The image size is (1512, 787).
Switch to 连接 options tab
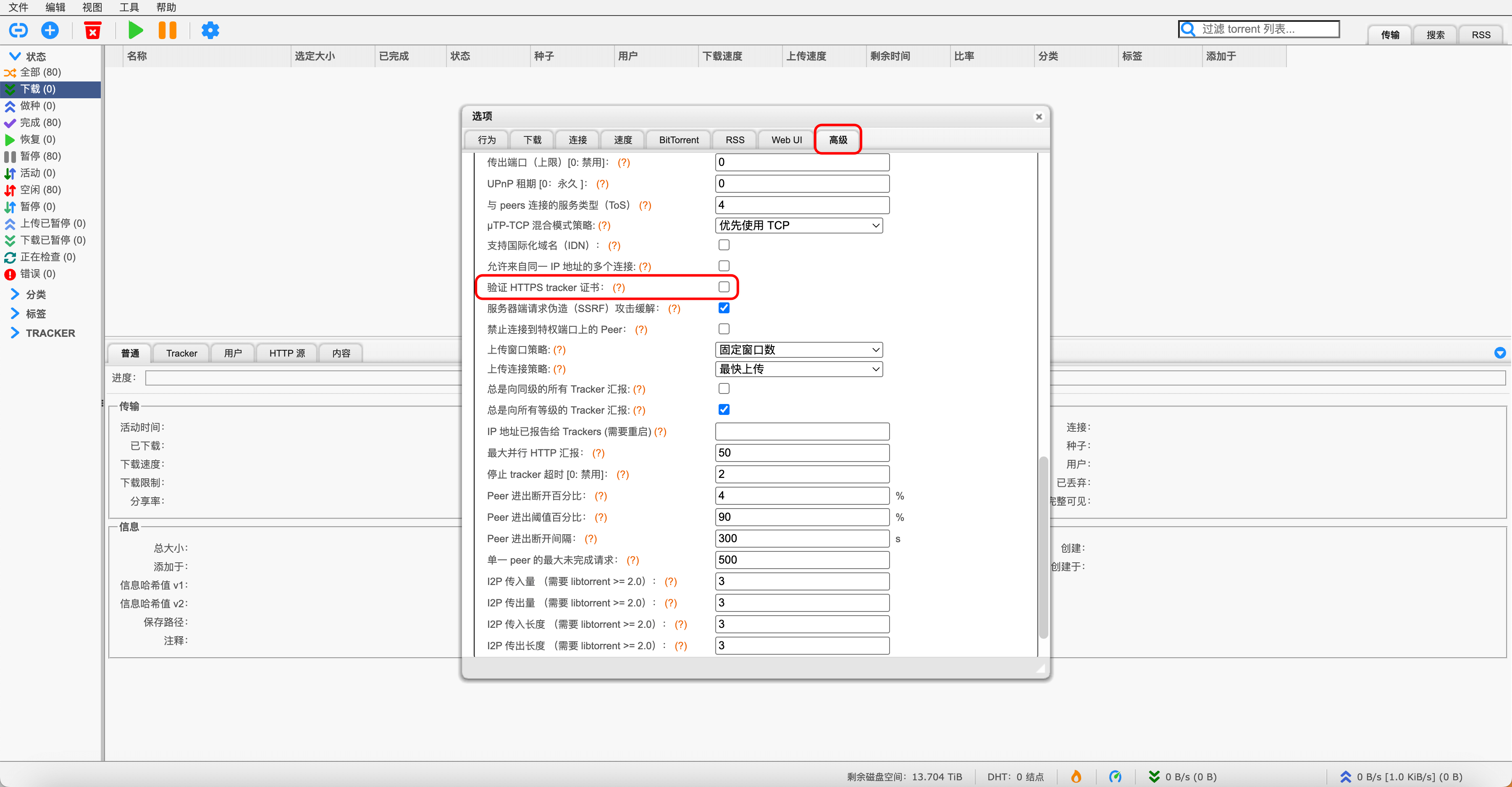577,140
